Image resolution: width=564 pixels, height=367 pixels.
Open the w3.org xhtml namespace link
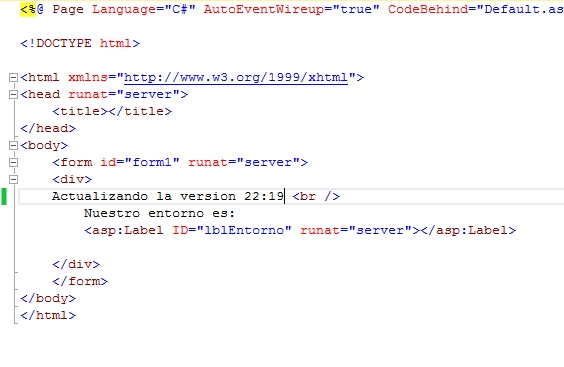coord(236,78)
